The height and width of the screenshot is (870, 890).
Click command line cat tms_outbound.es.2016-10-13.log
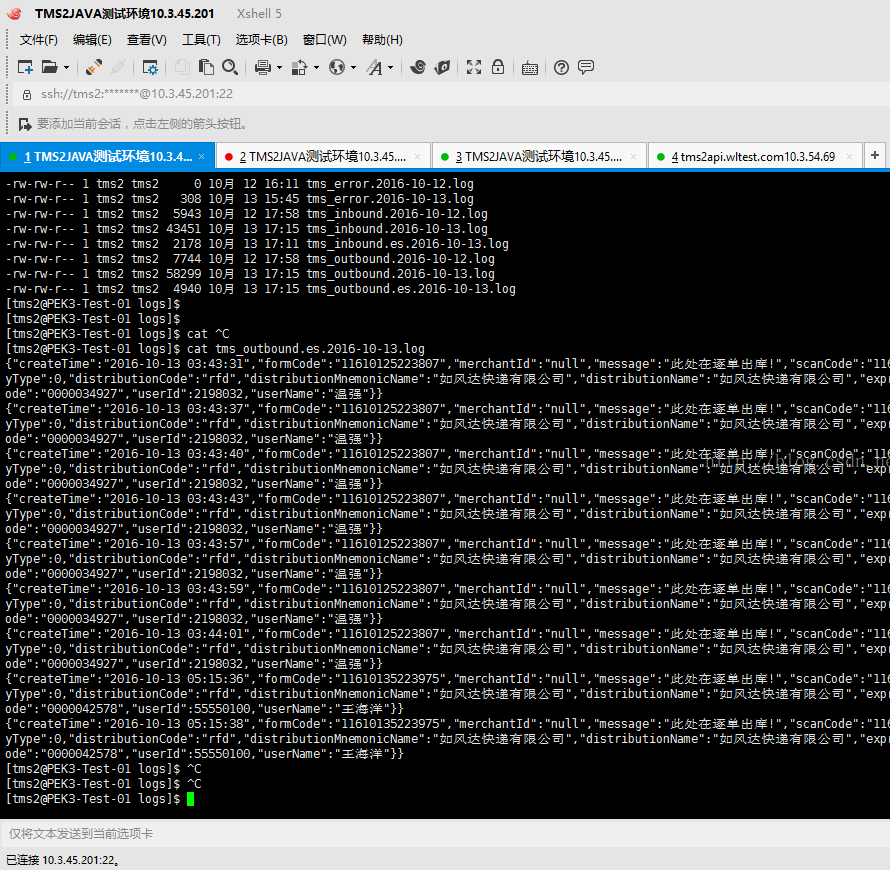coord(305,348)
